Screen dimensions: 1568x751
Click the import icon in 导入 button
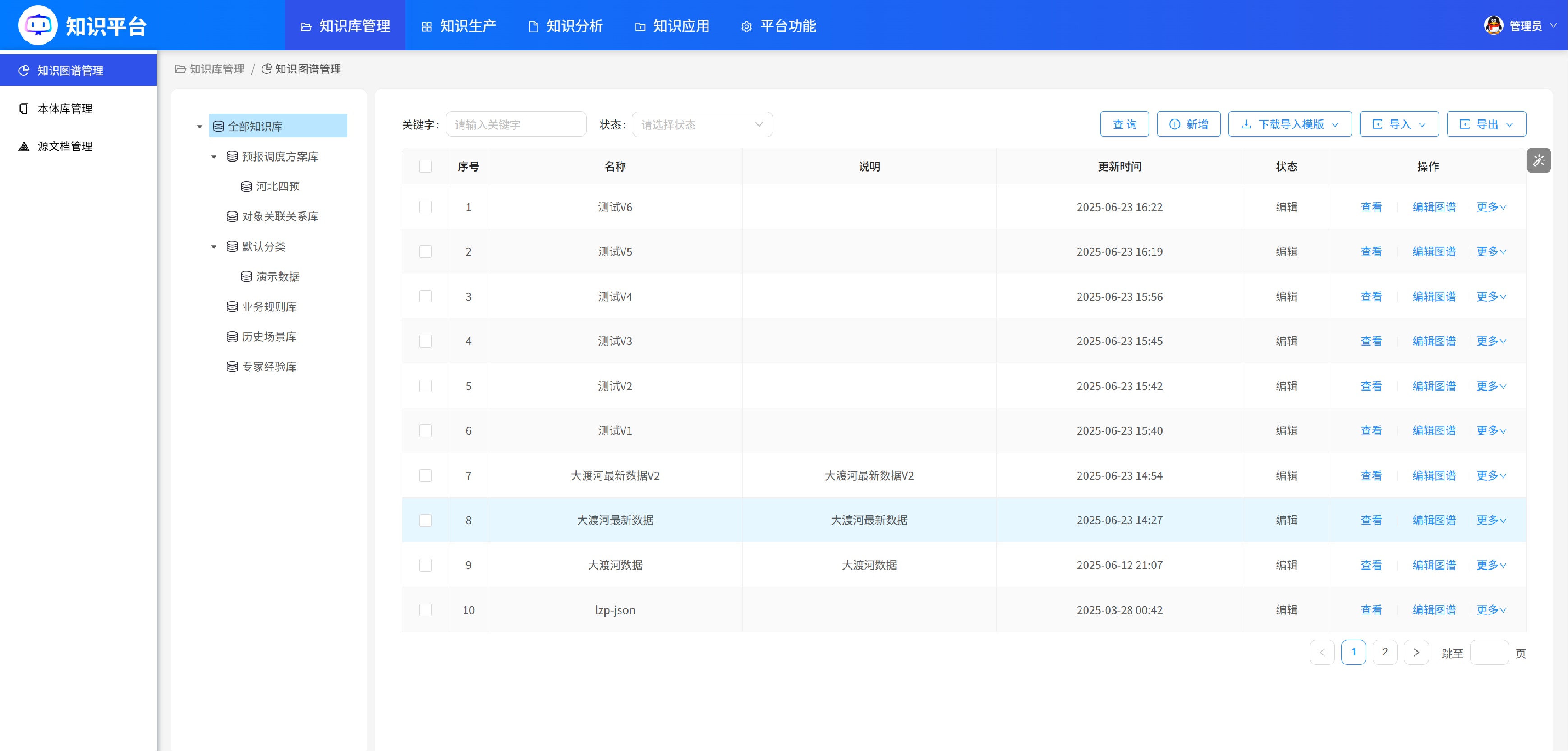(1378, 124)
